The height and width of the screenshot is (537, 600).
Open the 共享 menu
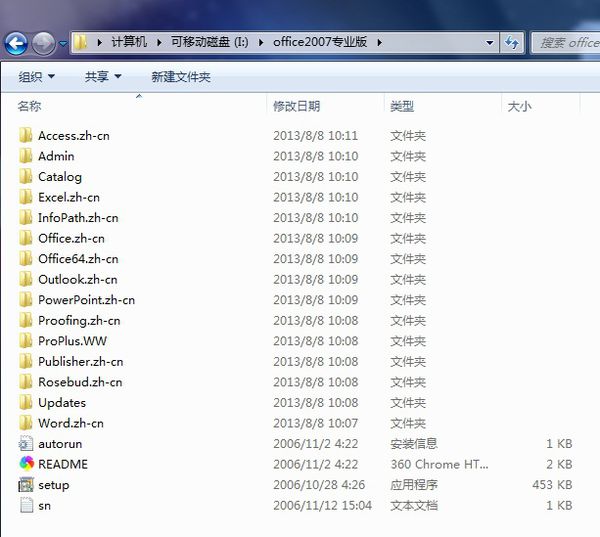point(103,77)
